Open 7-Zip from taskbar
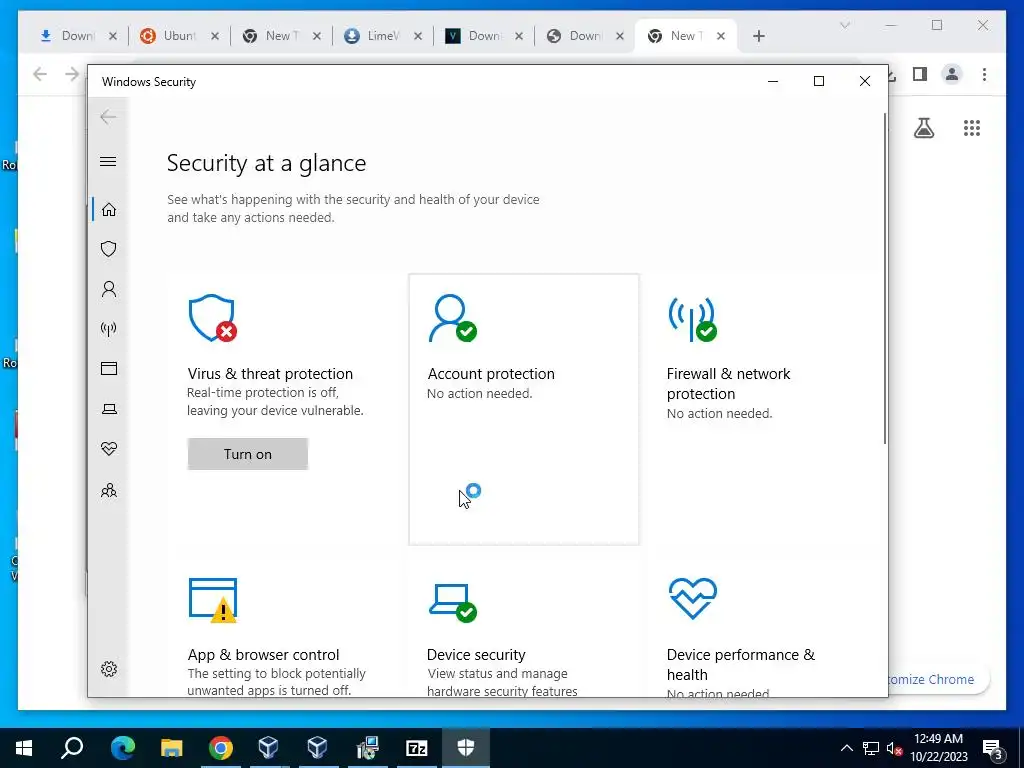The height and width of the screenshot is (768, 1024). (416, 748)
